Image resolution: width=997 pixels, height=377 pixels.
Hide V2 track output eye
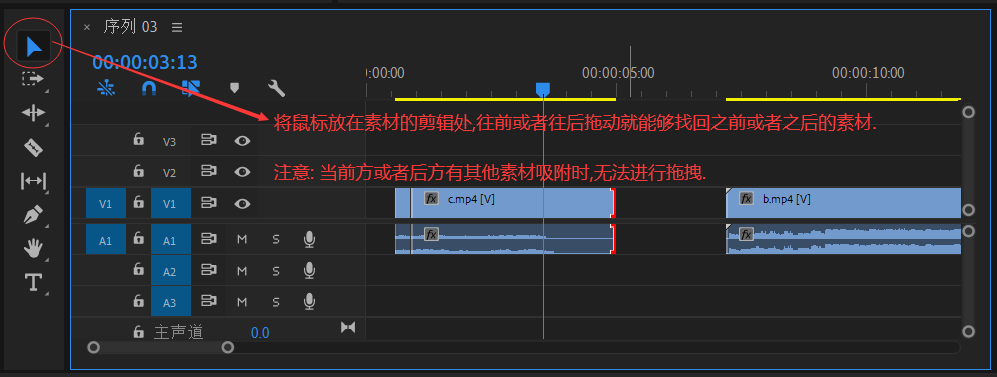(x=242, y=172)
